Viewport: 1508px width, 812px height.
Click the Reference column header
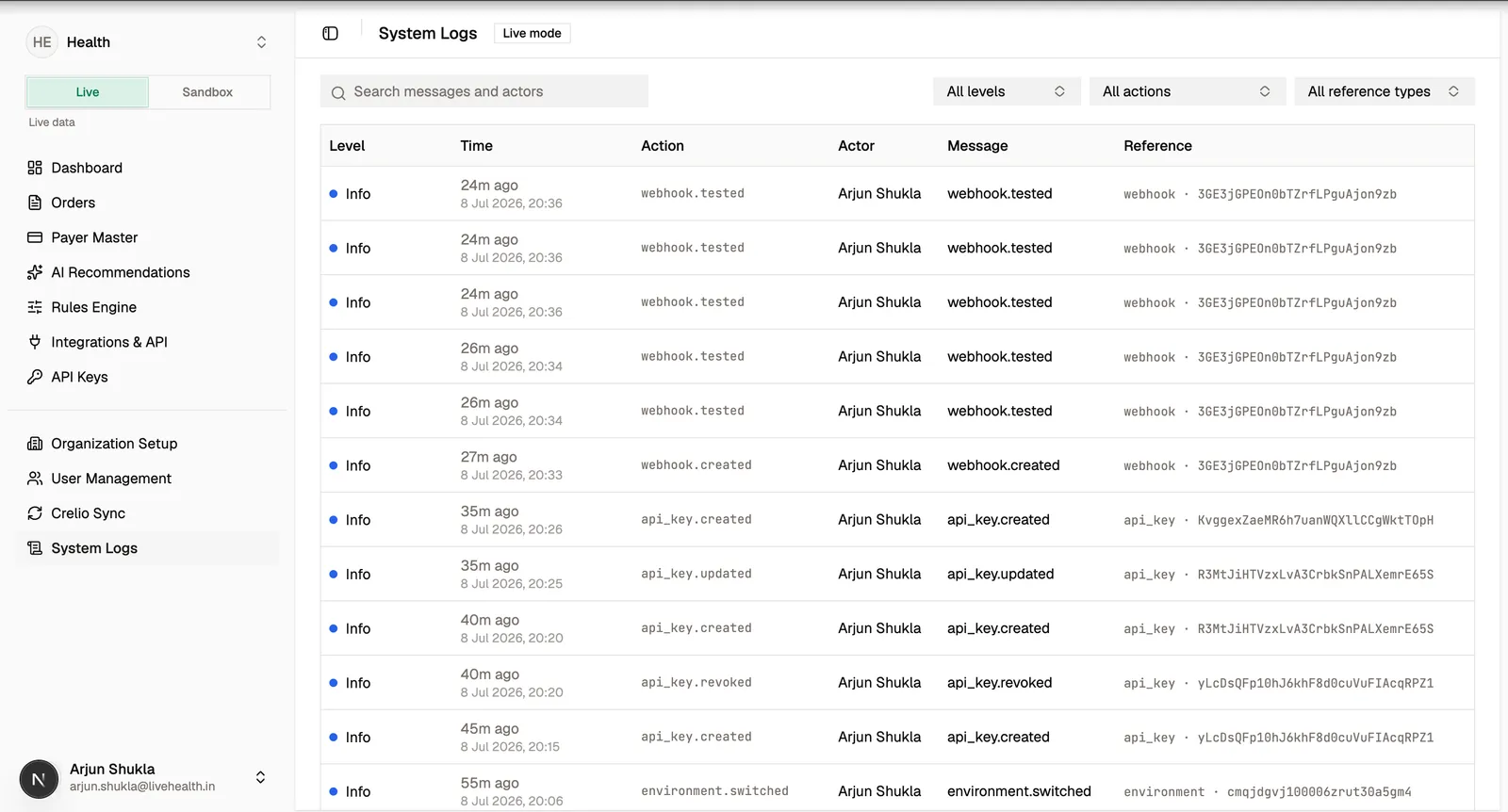[1157, 146]
